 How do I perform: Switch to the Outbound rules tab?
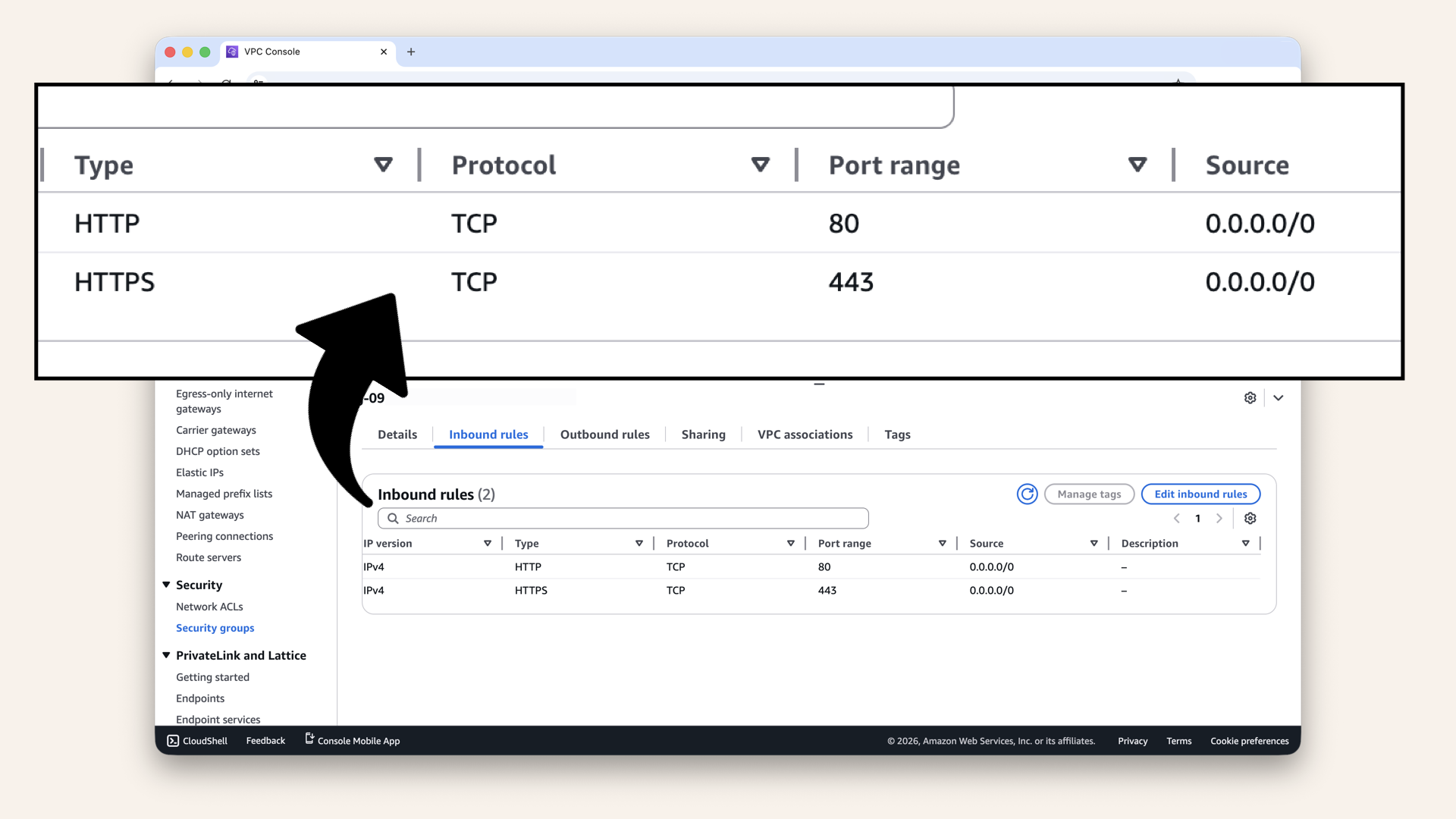[604, 434]
